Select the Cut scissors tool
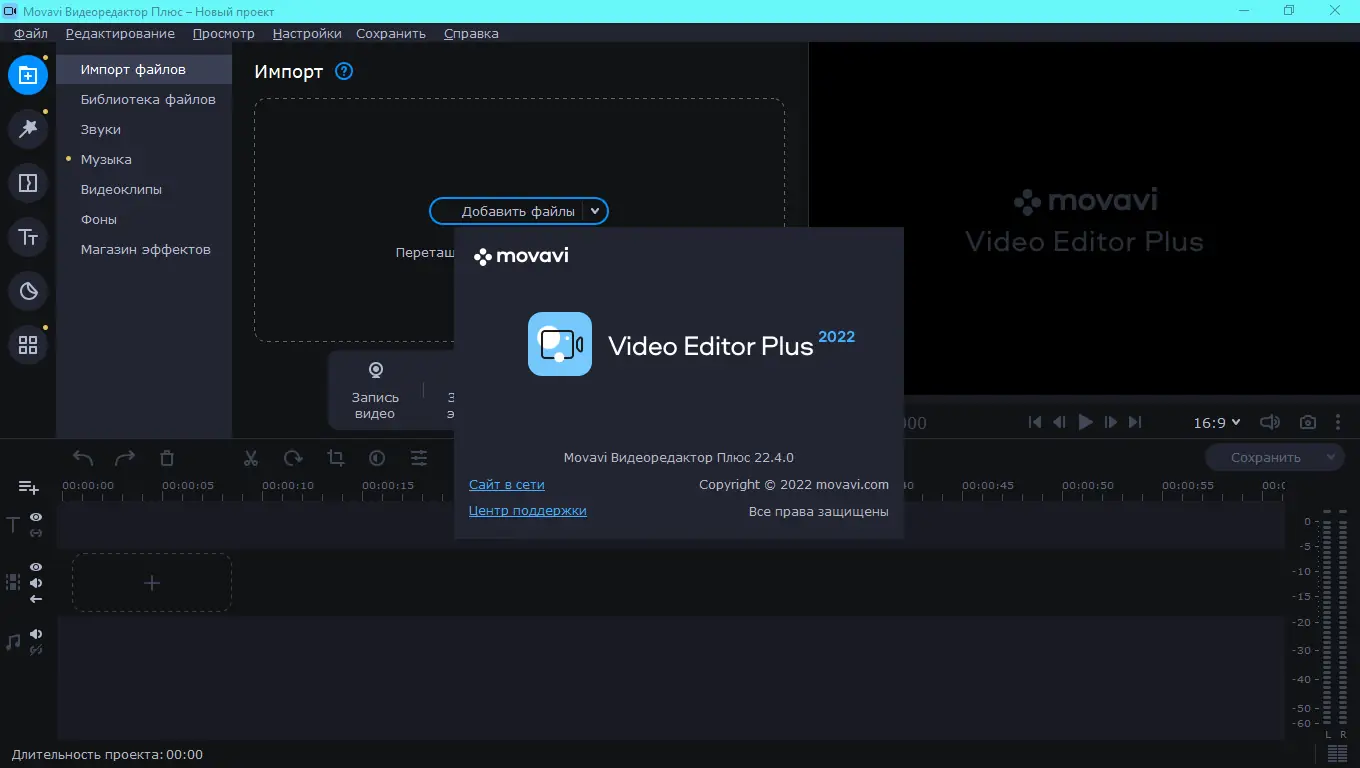This screenshot has height=768, width=1360. point(251,458)
